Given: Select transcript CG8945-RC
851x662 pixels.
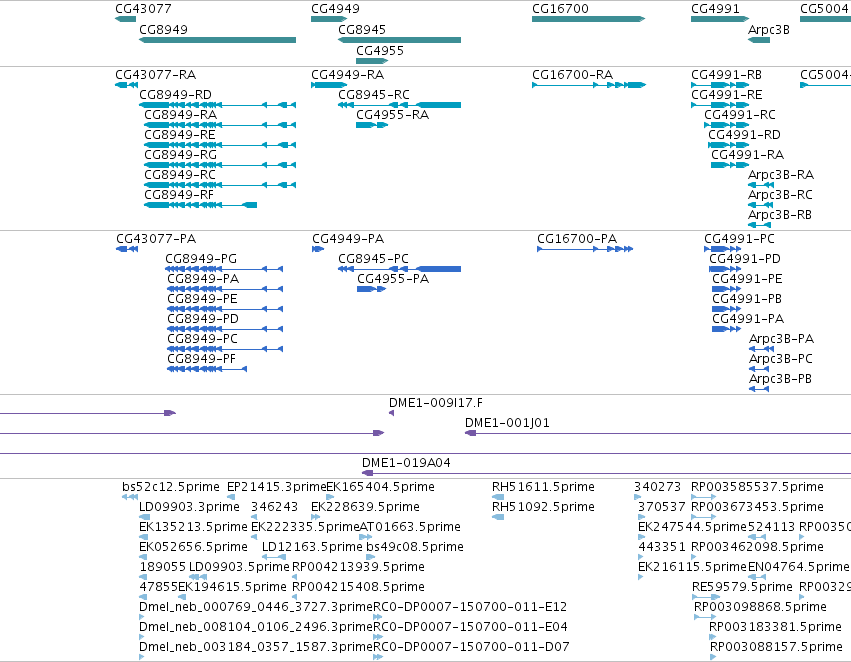Looking at the screenshot, I should tap(373, 95).
